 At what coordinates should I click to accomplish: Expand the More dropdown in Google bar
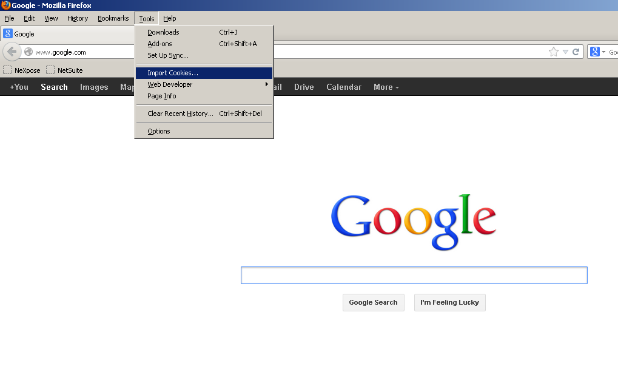[x=386, y=87]
